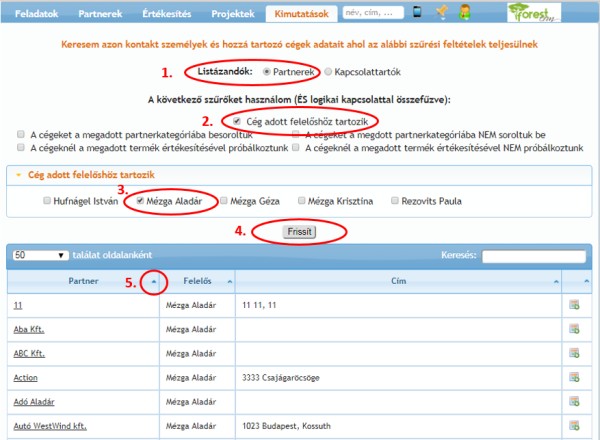Sort by the Partner column arrow
The height and width of the screenshot is (440, 600).
153,281
